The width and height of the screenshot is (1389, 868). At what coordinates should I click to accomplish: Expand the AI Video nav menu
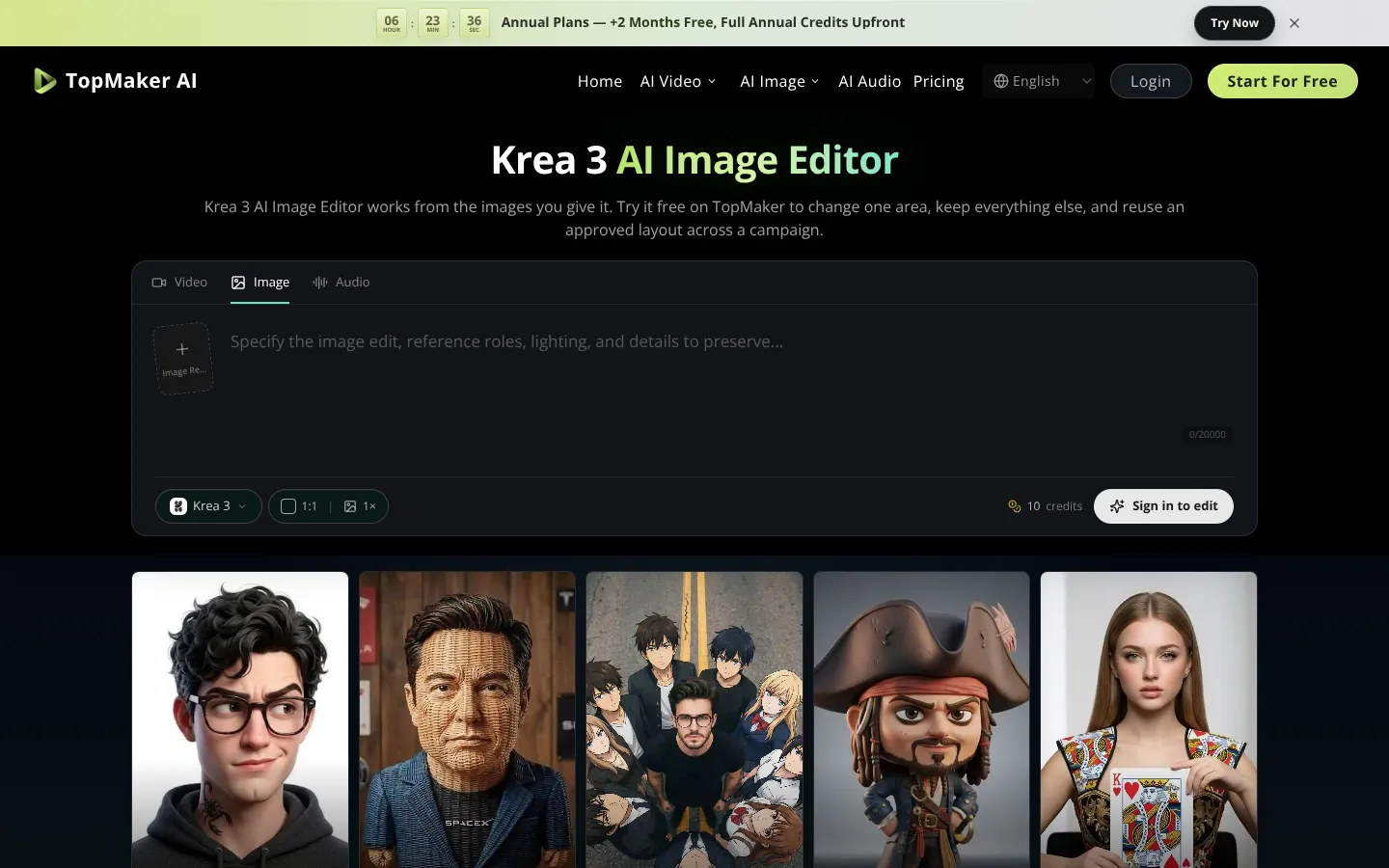coord(678,81)
